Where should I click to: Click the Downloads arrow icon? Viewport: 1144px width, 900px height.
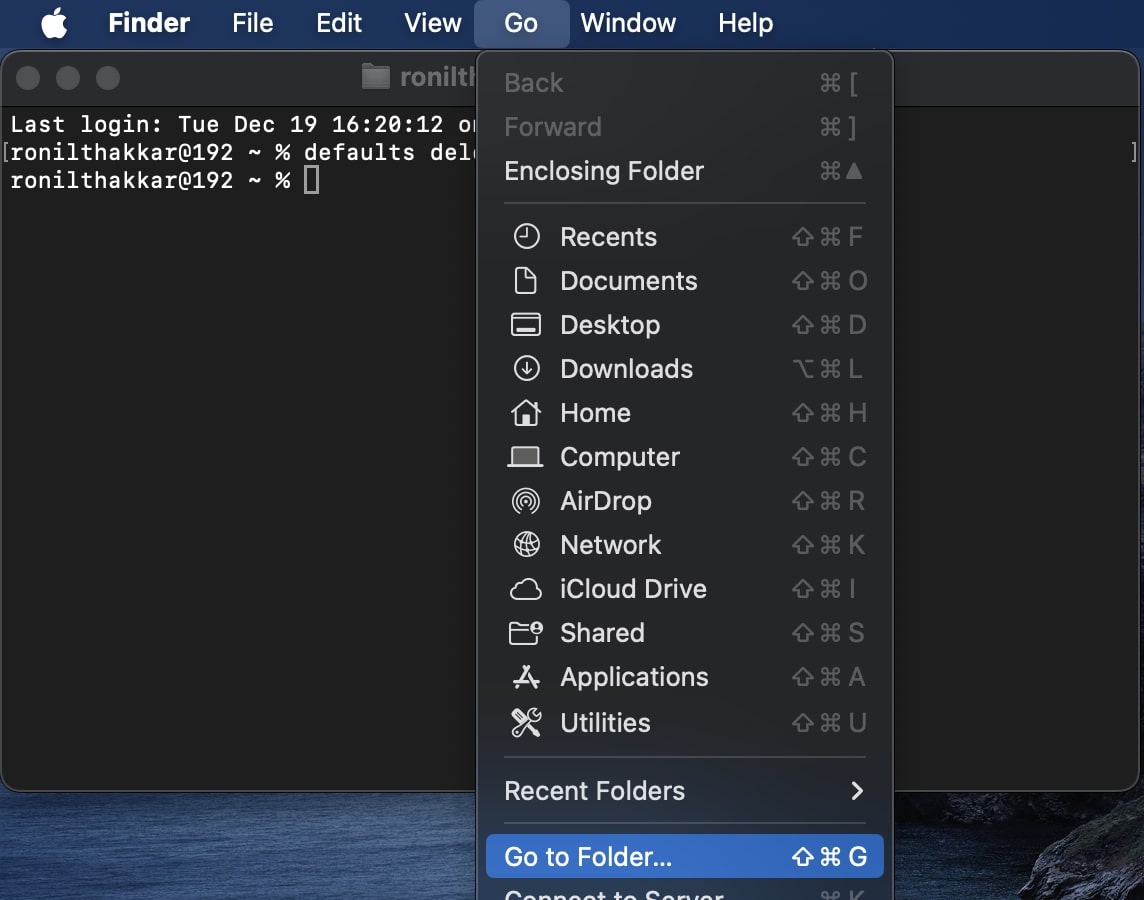pyautogui.click(x=526, y=368)
